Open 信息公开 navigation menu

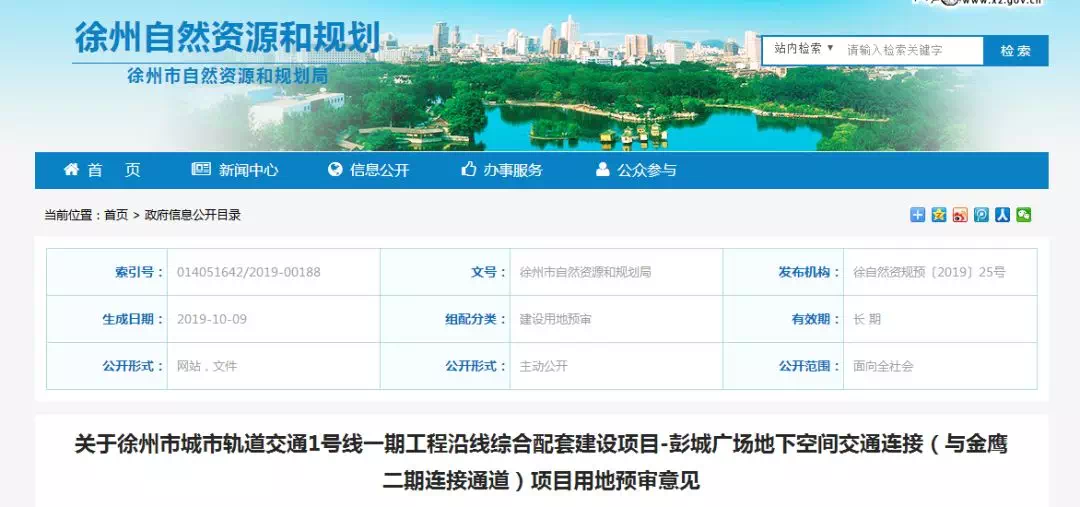(x=368, y=170)
